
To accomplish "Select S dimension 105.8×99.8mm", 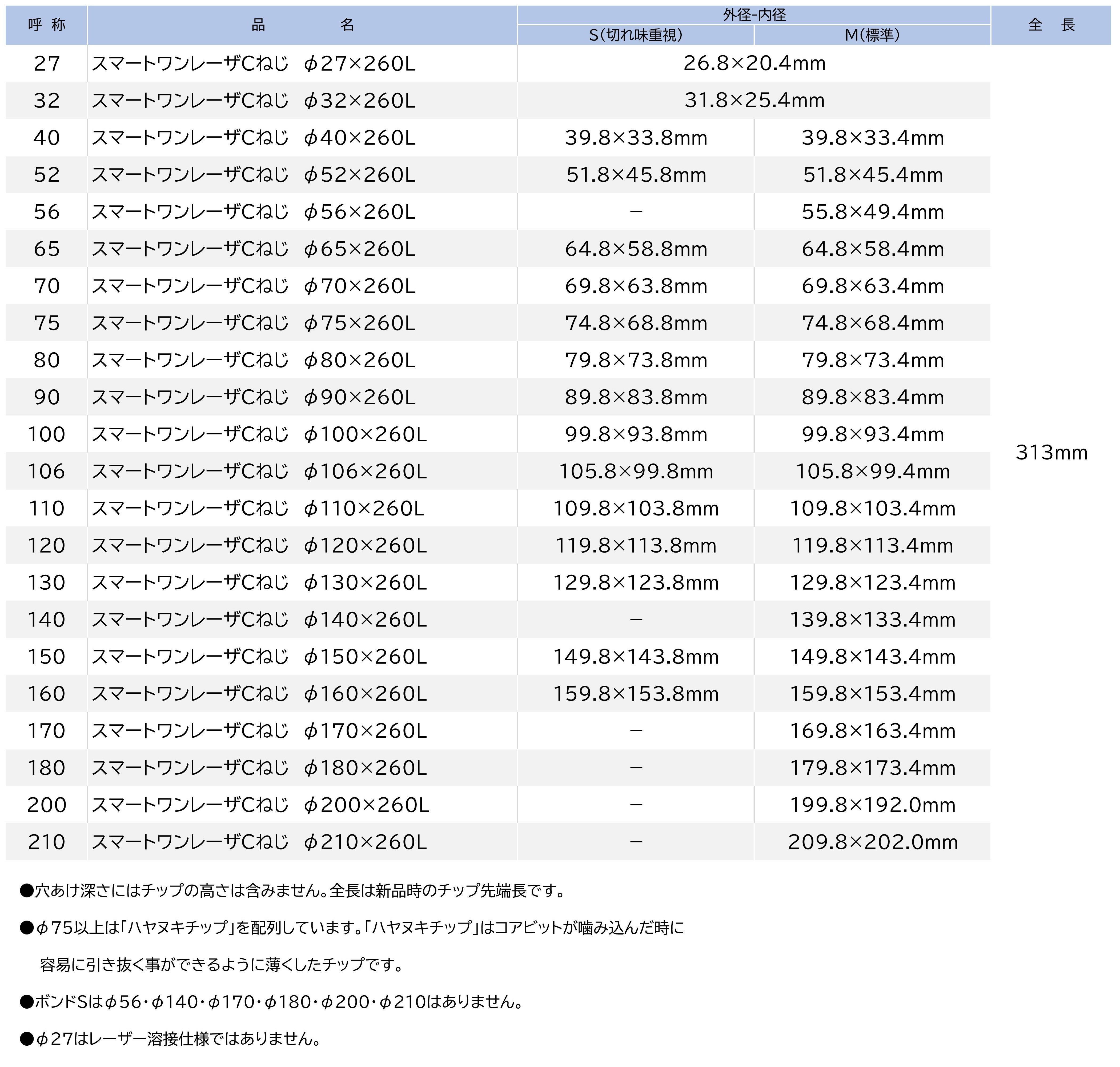I will (636, 471).
